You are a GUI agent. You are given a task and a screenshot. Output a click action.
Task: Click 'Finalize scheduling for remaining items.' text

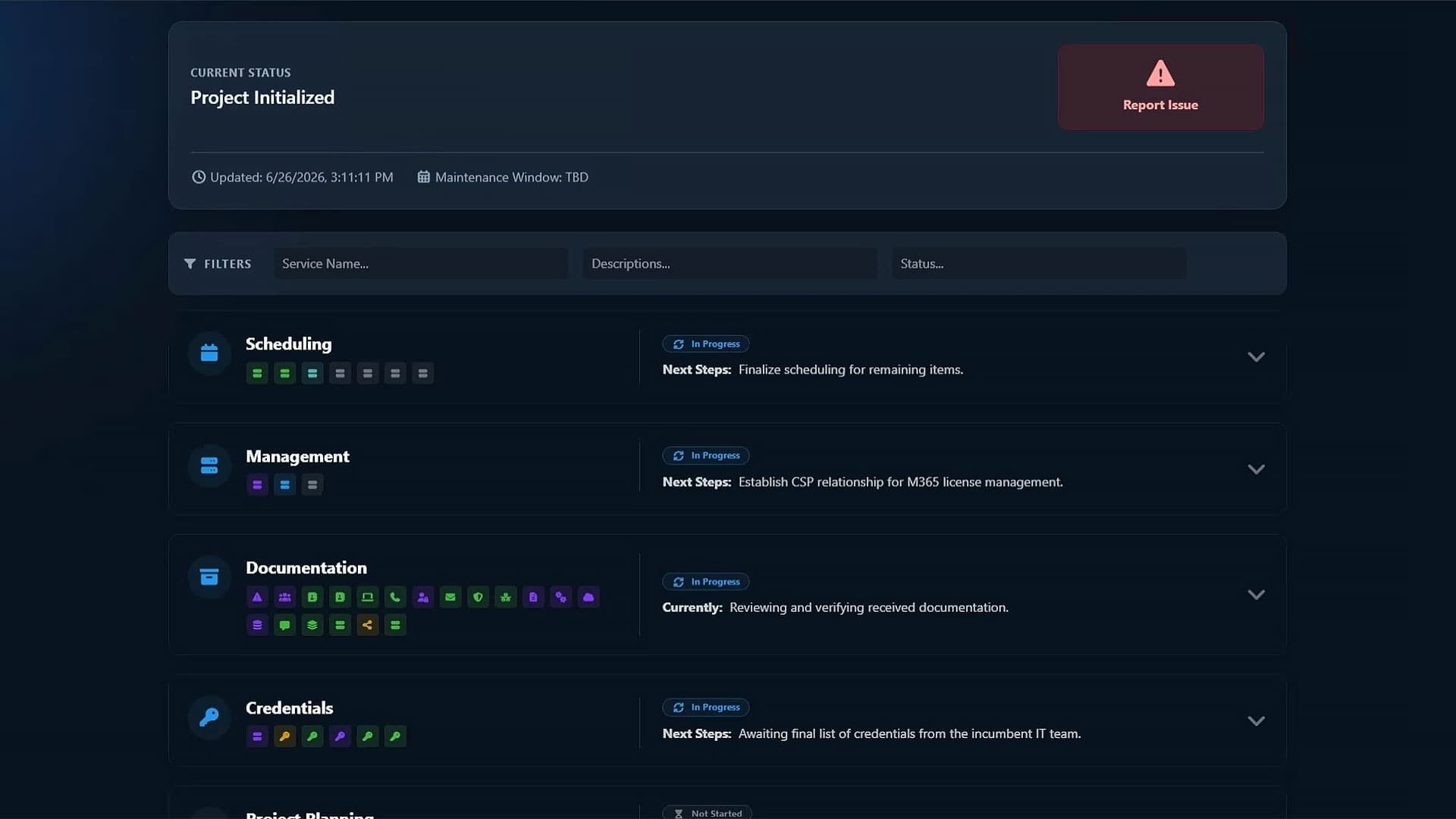click(851, 370)
